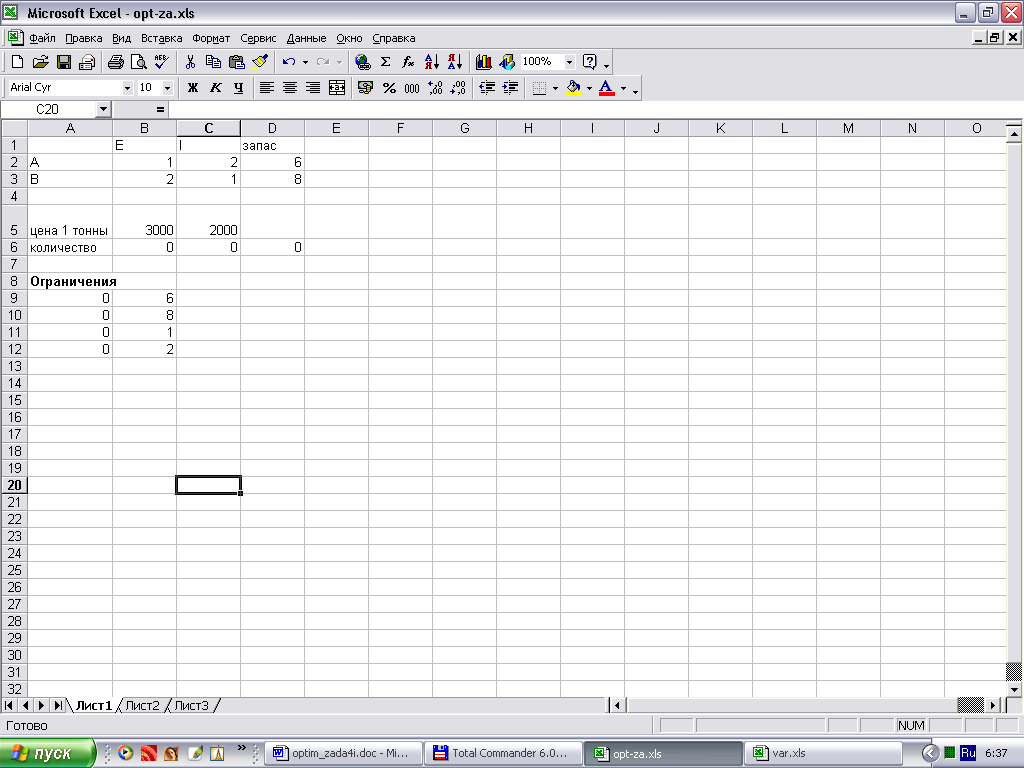Switch to var.xls taskbar button
Image resolution: width=1024 pixels, height=768 pixels.
coord(823,753)
